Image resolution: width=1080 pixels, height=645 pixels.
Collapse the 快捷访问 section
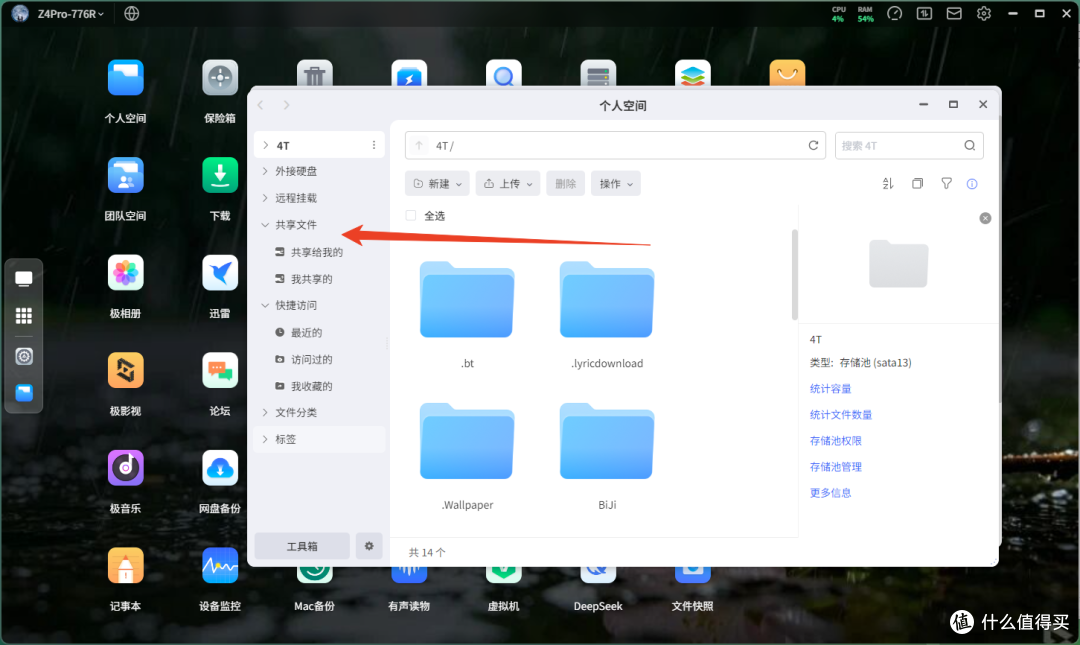coord(265,305)
